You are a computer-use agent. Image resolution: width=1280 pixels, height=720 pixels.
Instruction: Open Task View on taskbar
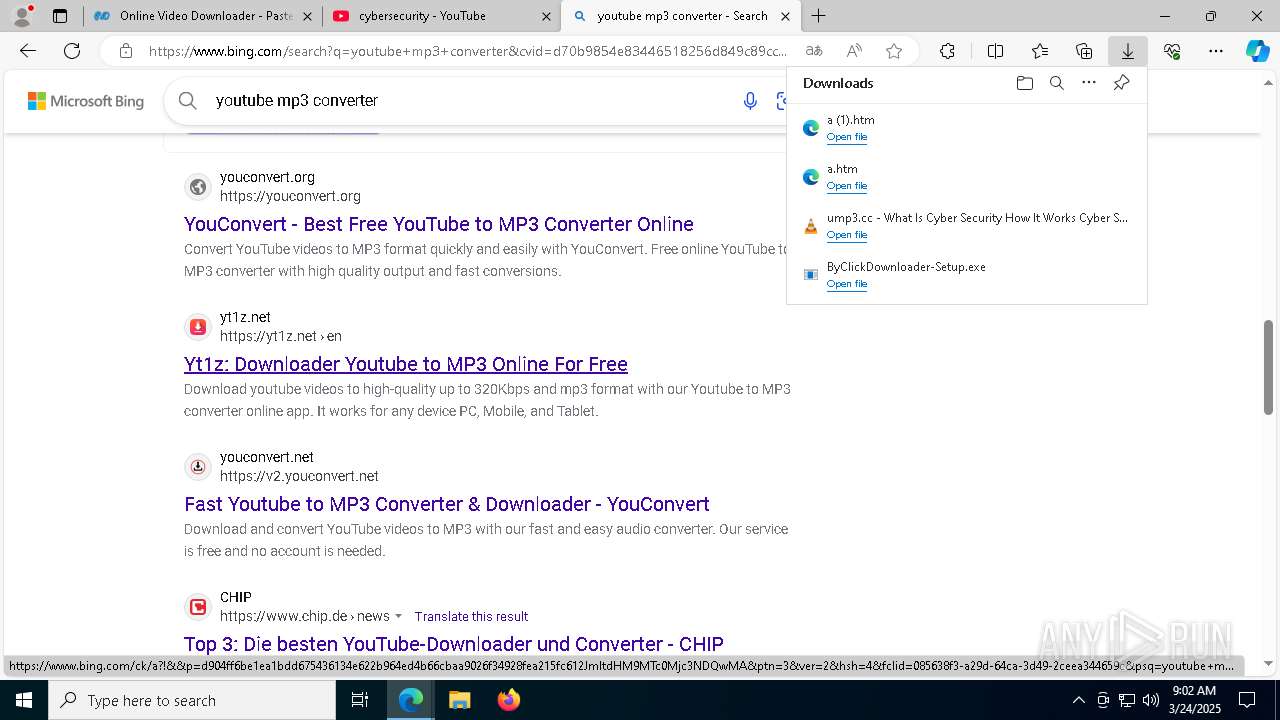[360, 700]
